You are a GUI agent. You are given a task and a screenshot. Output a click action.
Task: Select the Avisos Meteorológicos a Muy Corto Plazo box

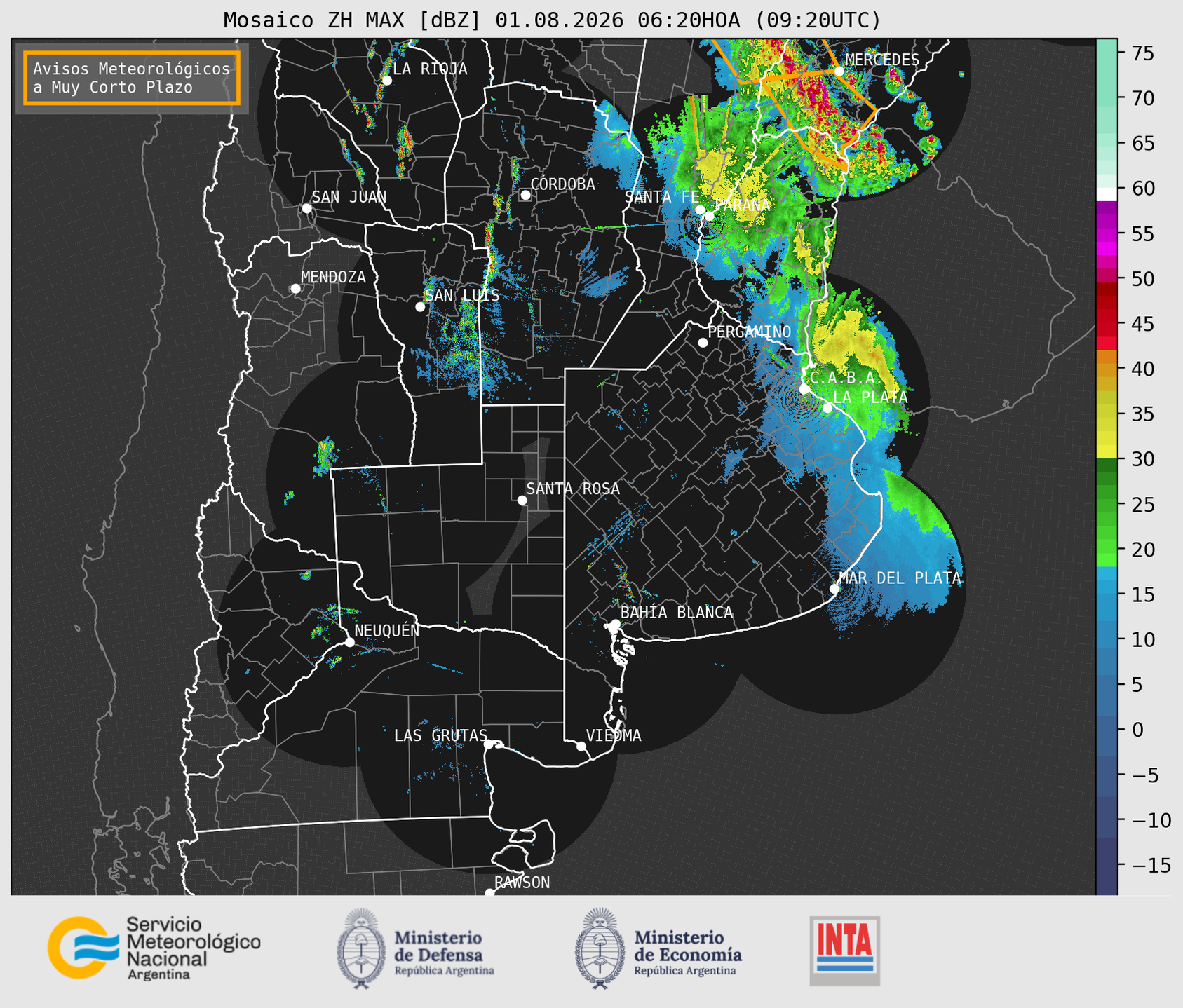tap(132, 78)
